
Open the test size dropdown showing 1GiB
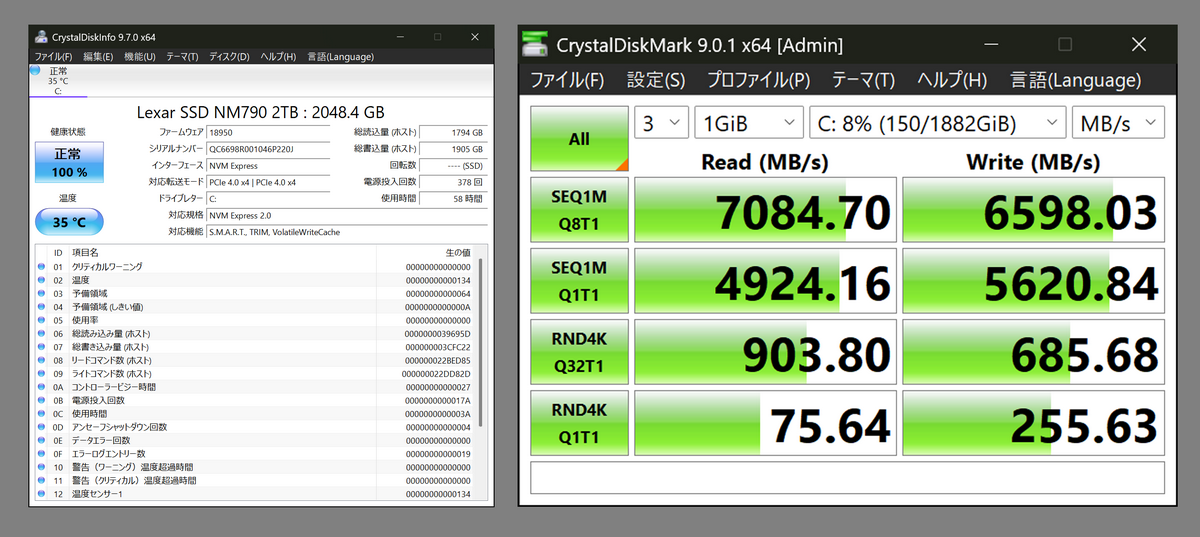[749, 123]
